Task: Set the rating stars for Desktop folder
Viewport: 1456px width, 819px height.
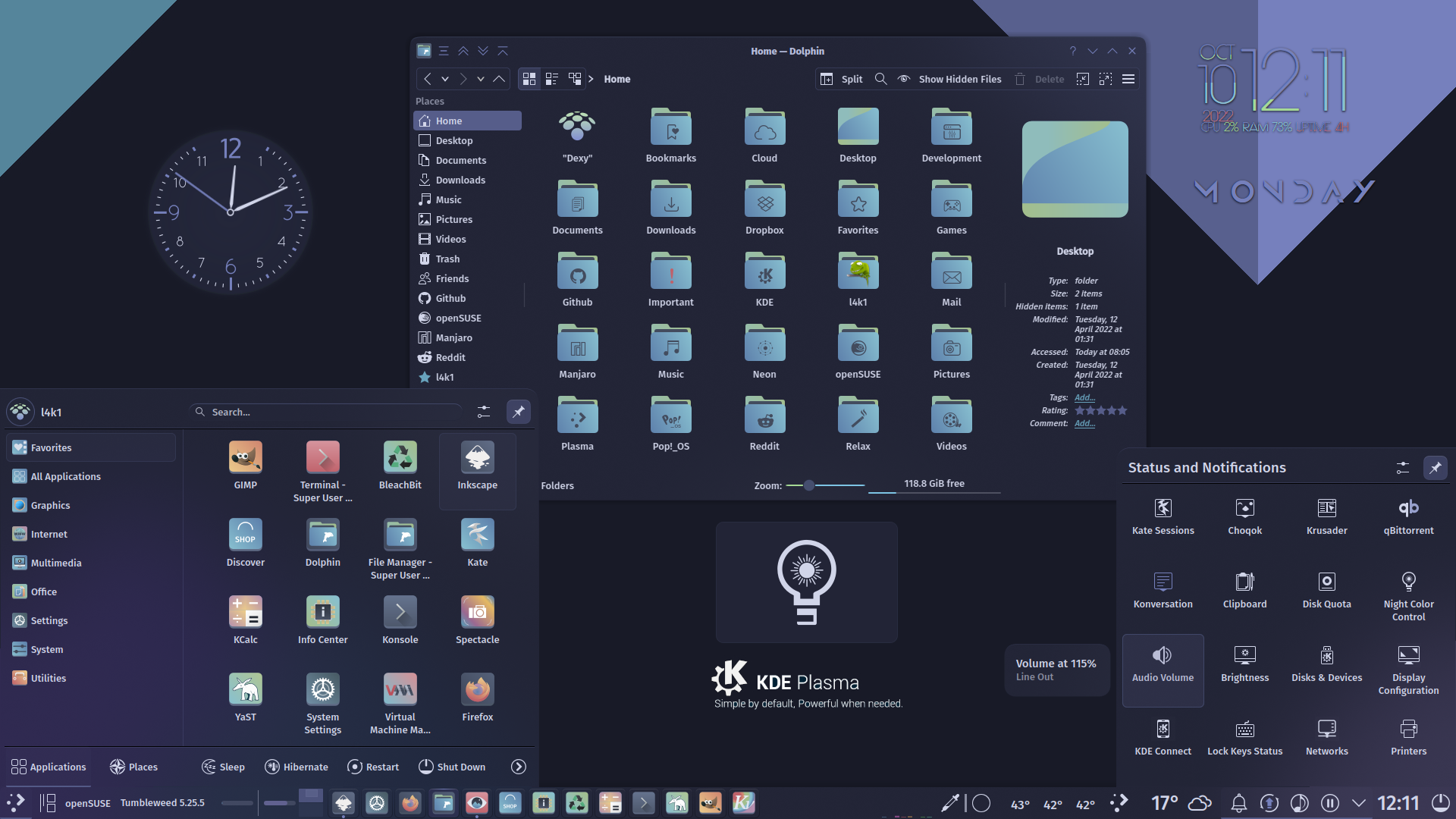Action: coord(1101,410)
